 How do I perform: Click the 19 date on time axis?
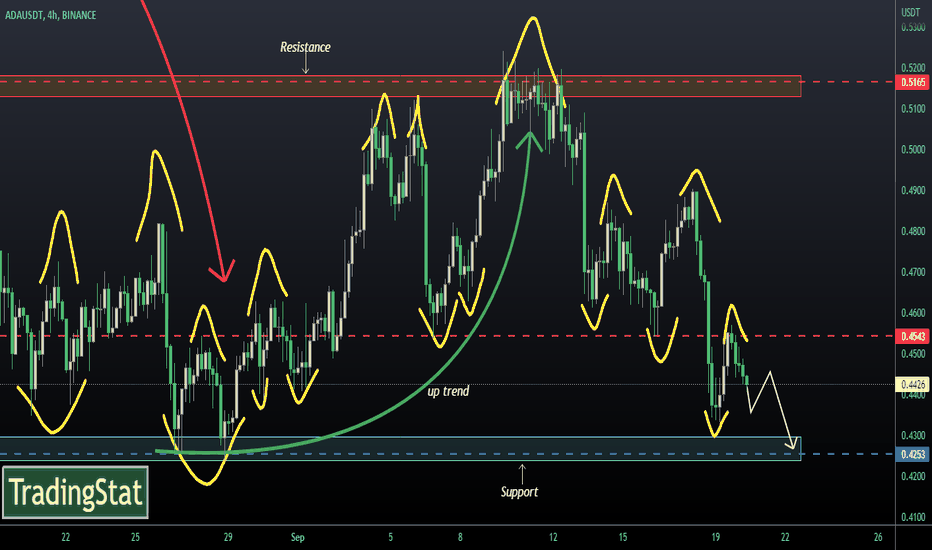pos(716,537)
